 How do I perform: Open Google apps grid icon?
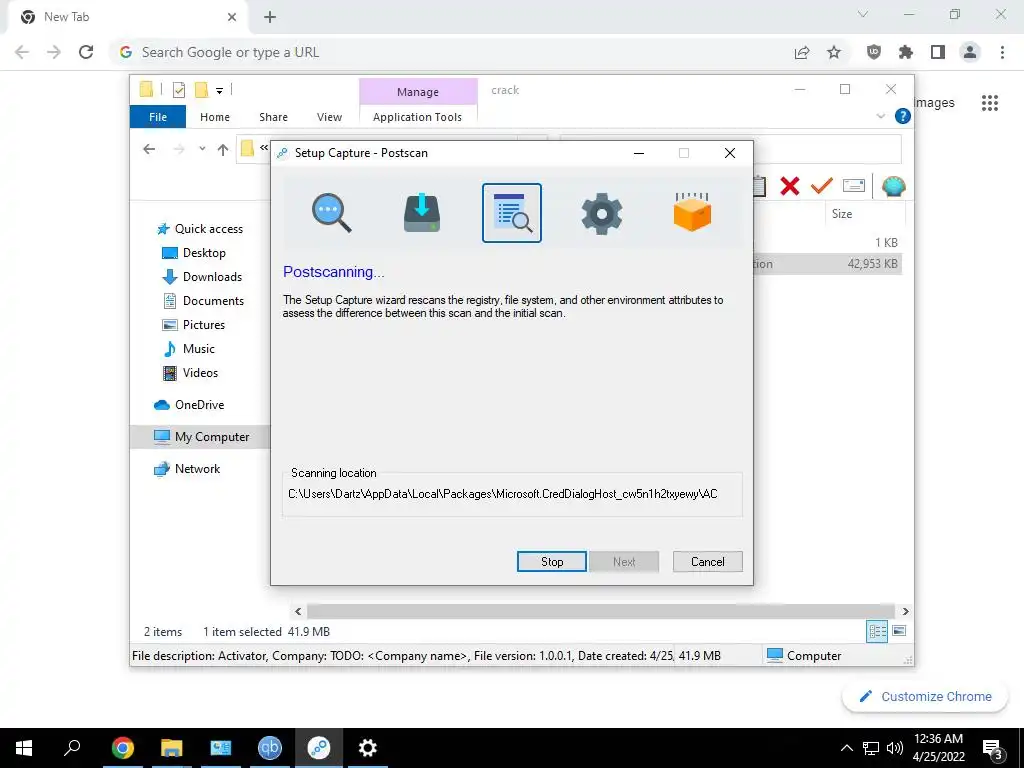(990, 103)
